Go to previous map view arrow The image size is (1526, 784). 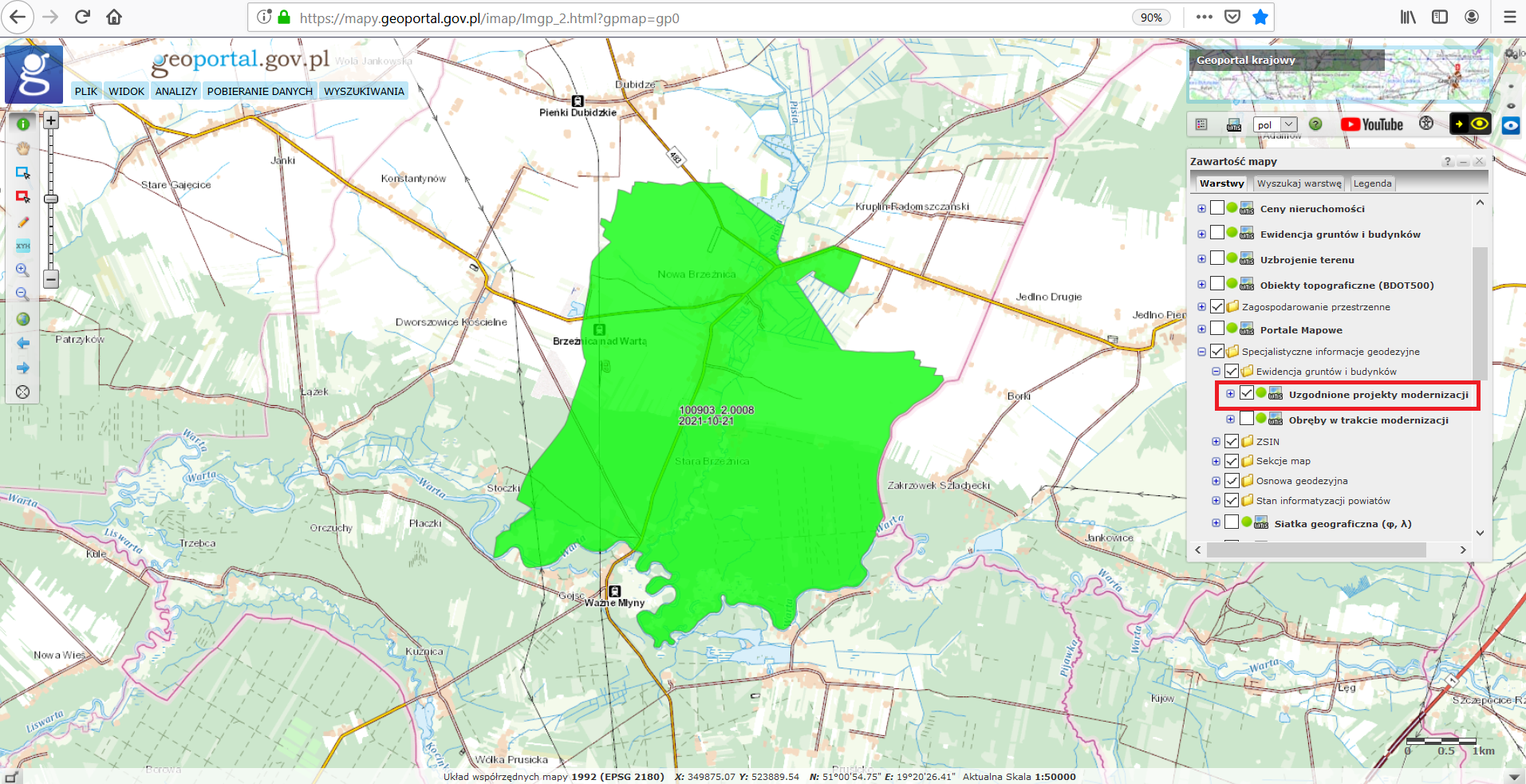pos(23,344)
